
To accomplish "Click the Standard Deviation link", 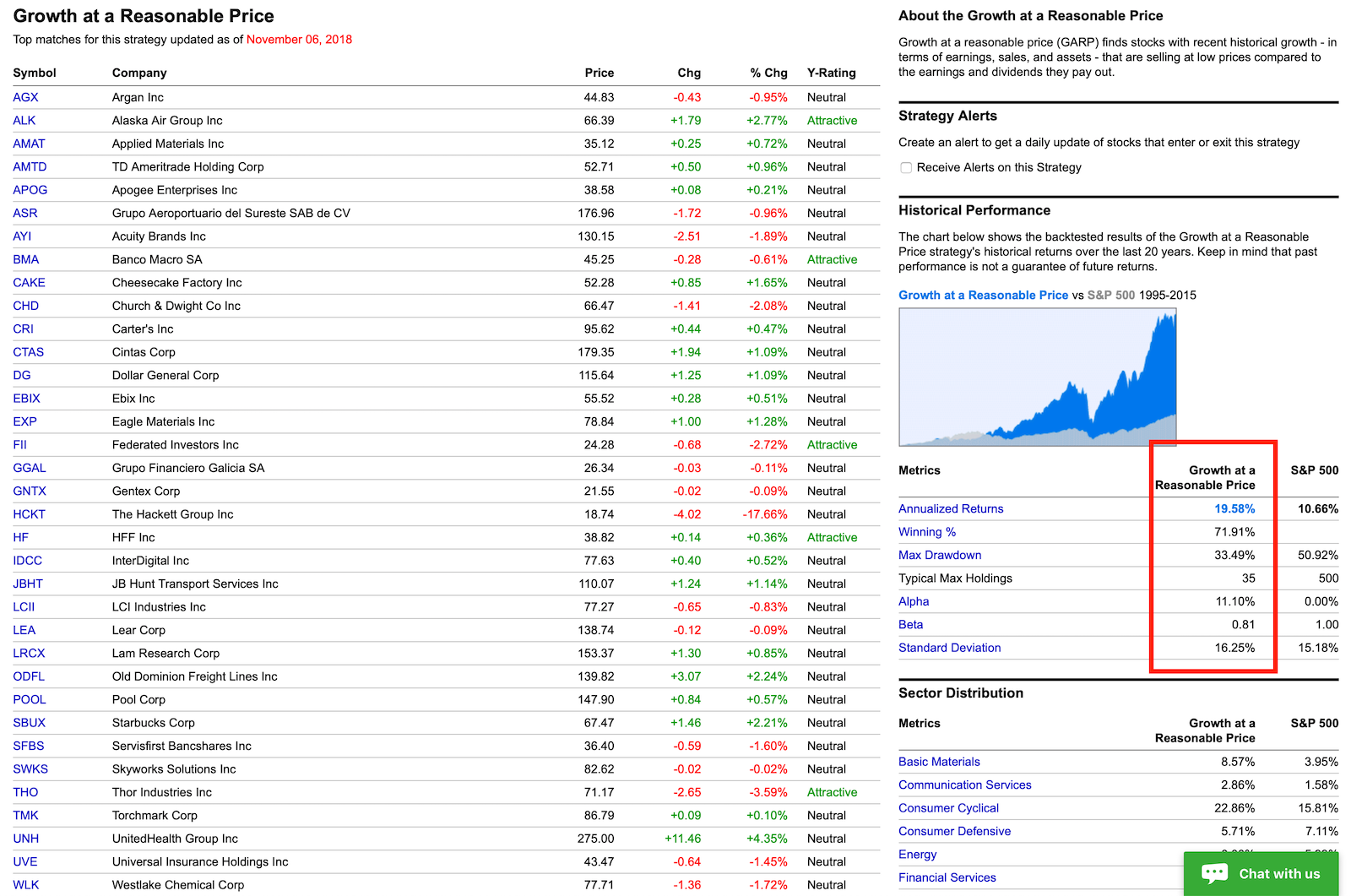I will point(950,648).
